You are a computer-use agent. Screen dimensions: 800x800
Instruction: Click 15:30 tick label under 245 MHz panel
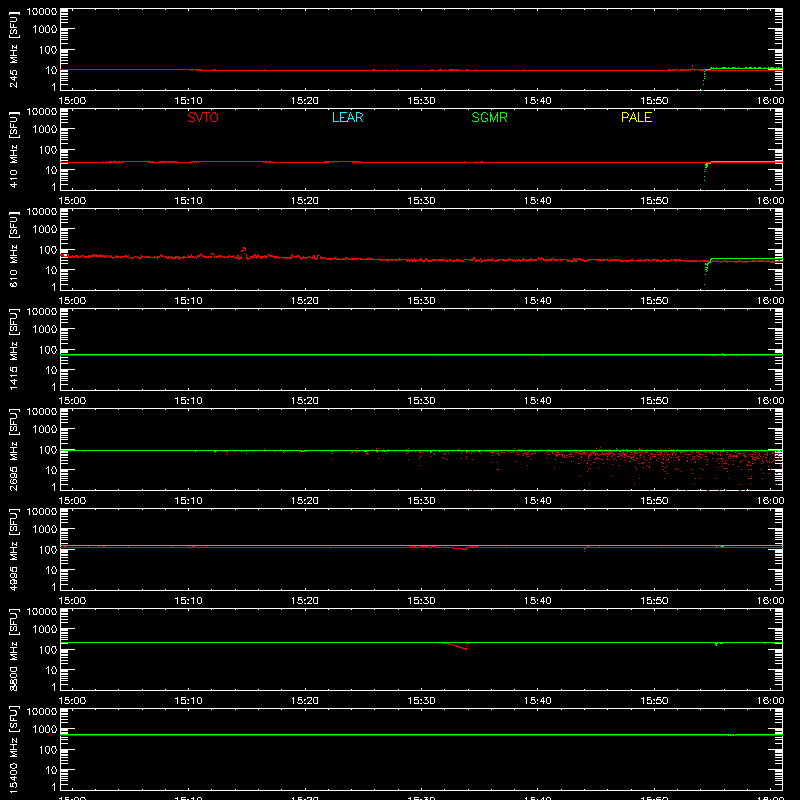421,101
